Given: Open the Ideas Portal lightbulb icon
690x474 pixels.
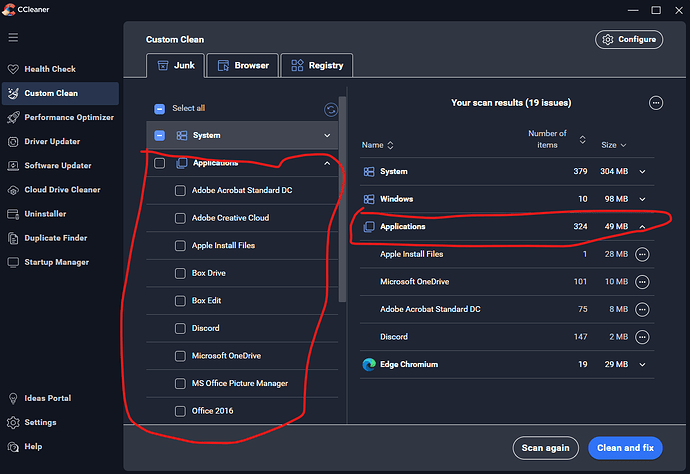Looking at the screenshot, I should pos(13,400).
